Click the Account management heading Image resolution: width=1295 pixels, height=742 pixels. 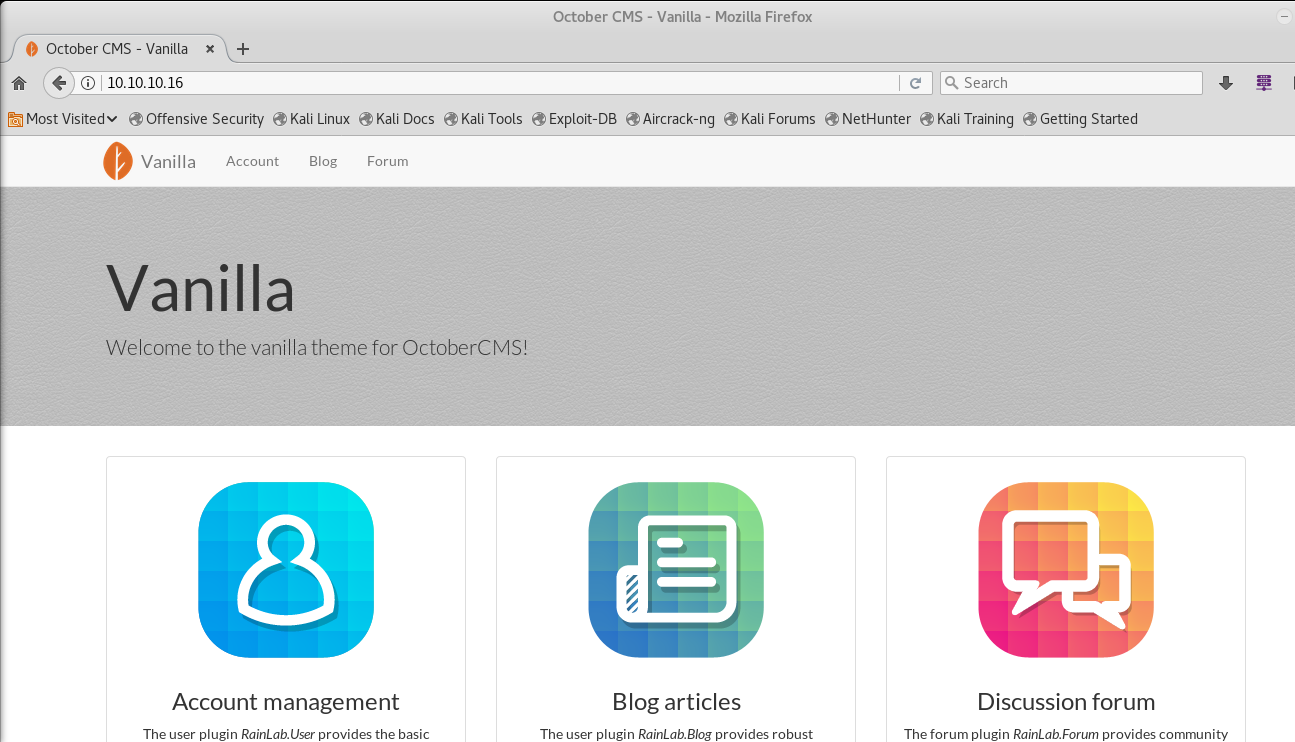[286, 701]
